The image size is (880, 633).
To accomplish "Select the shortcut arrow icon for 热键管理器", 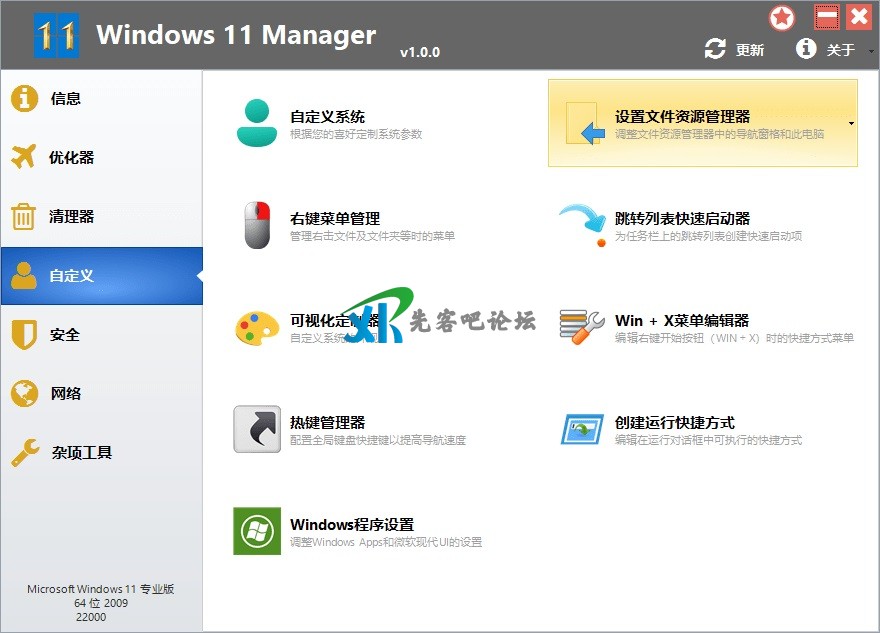I will (x=257, y=429).
